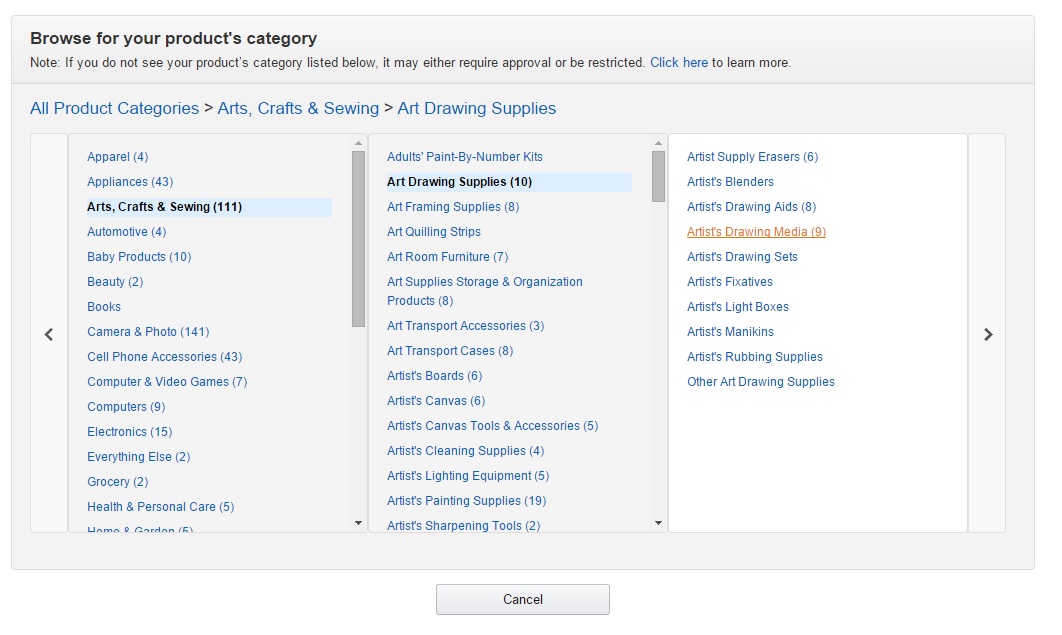Viewport: 1062px width, 635px height.
Task: Go to All Product Categories breadcrumb
Action: 114,108
